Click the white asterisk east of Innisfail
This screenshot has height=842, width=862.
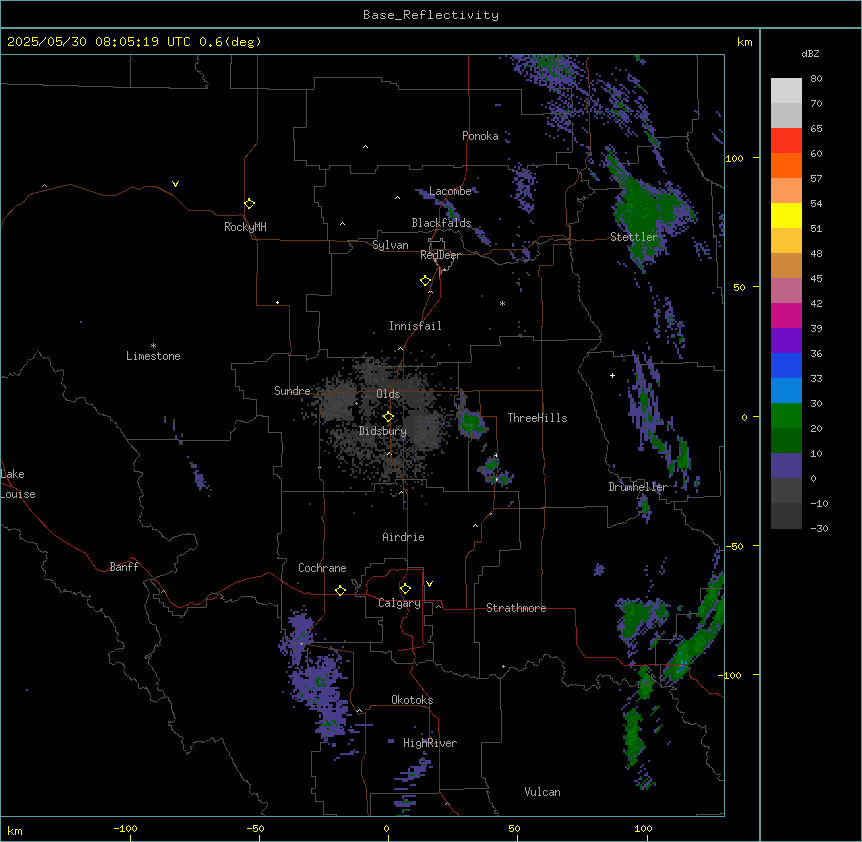pyautogui.click(x=502, y=303)
